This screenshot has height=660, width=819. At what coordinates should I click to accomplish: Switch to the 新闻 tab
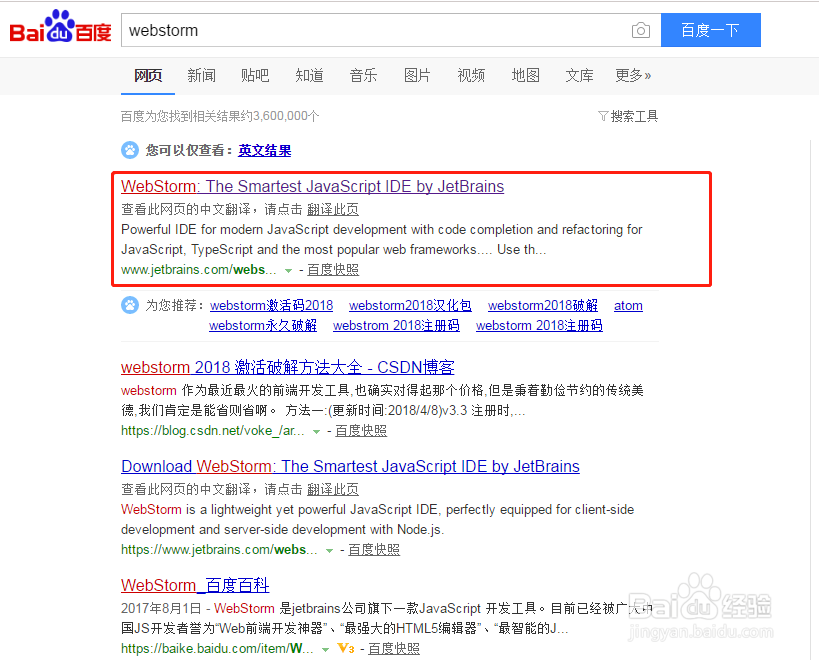202,76
